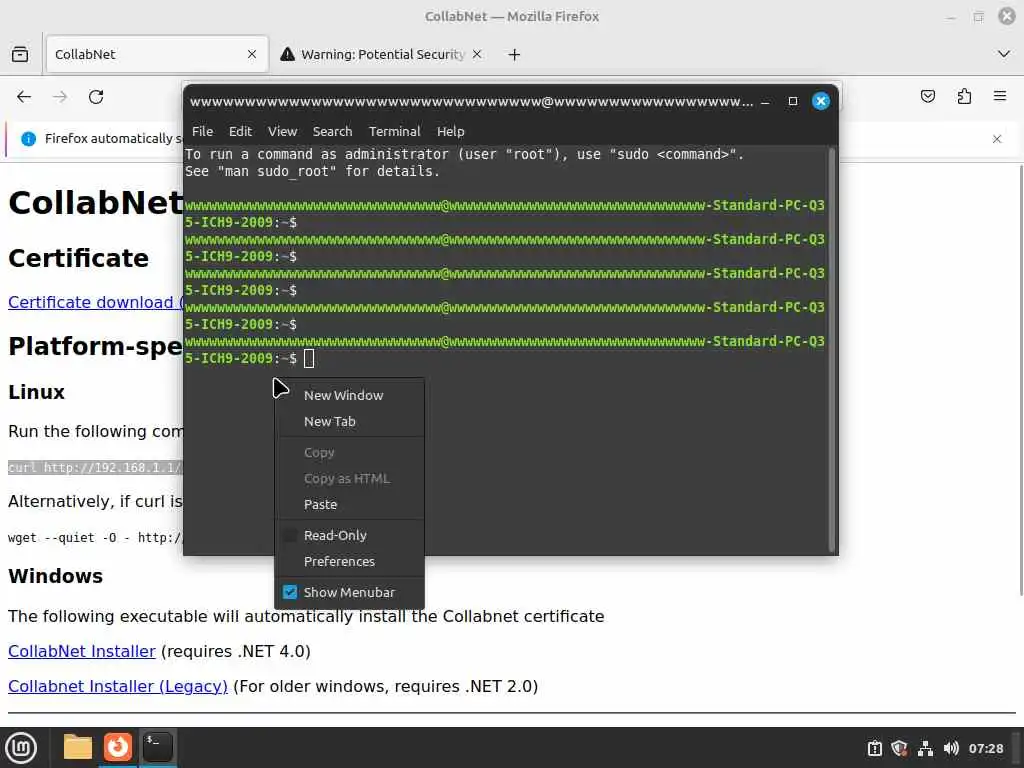The width and height of the screenshot is (1024, 768).
Task: Open Firefox hamburger application menu
Action: 1000,97
